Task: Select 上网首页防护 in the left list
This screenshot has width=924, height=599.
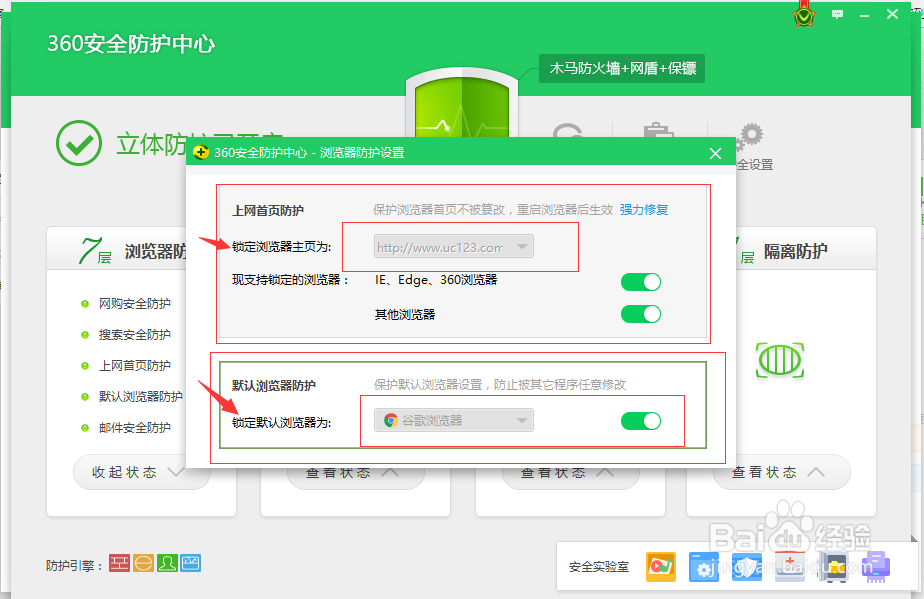Action: tap(134, 365)
